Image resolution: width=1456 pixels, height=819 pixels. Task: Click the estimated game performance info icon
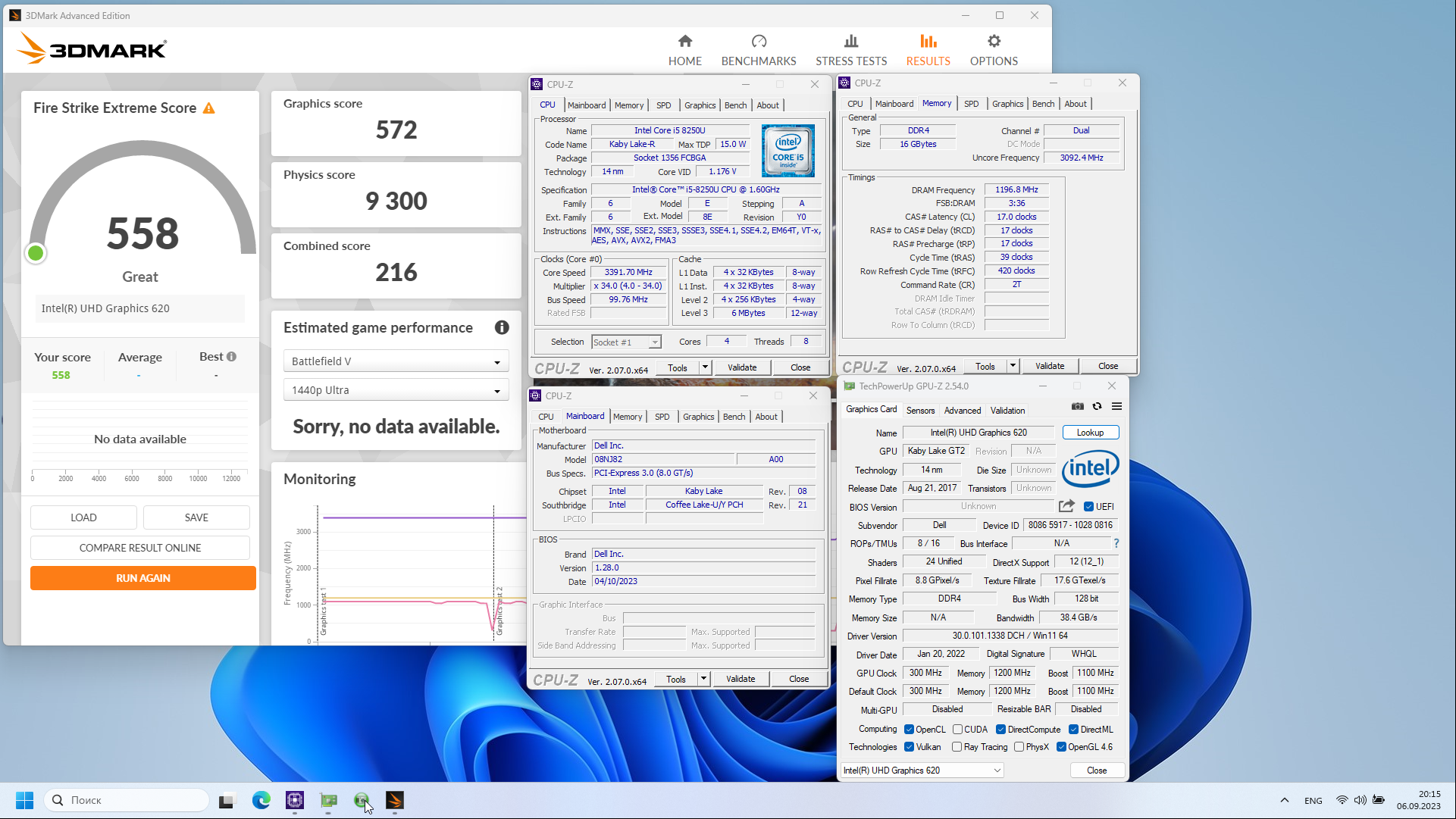[502, 327]
